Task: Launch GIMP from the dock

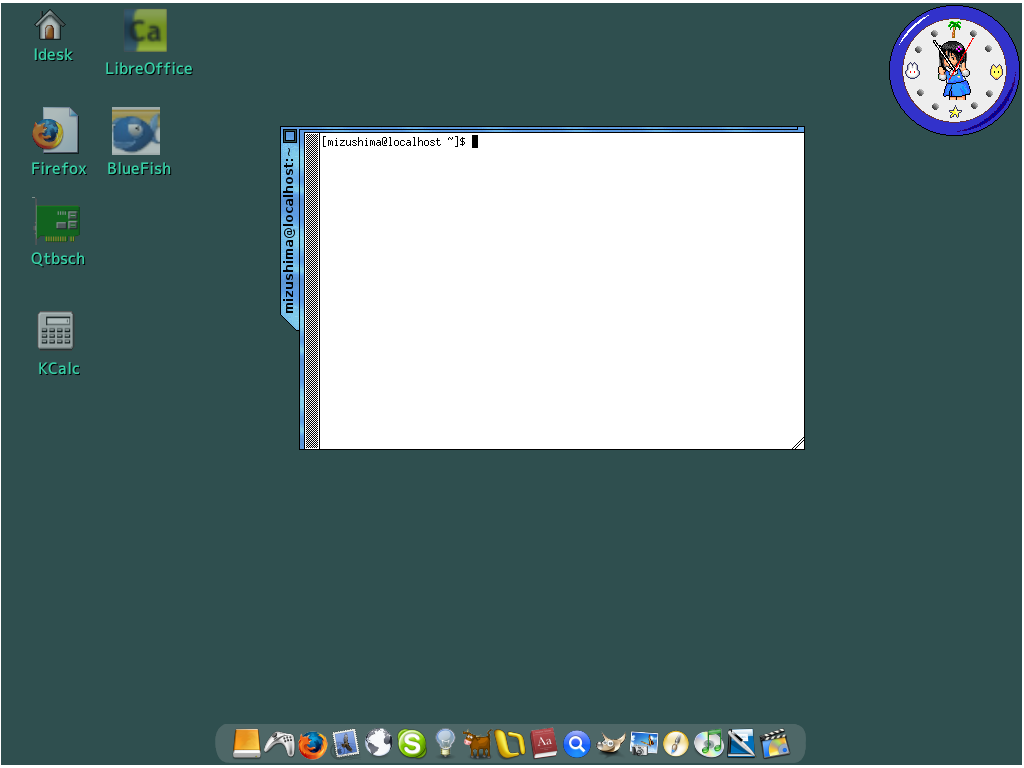Action: pos(610,744)
